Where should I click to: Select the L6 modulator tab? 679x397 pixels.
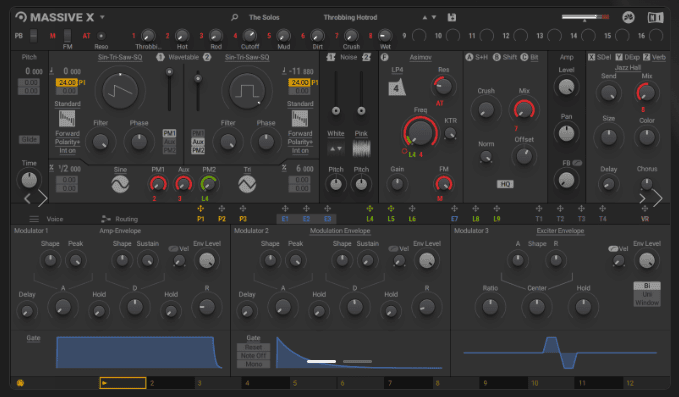coord(412,219)
